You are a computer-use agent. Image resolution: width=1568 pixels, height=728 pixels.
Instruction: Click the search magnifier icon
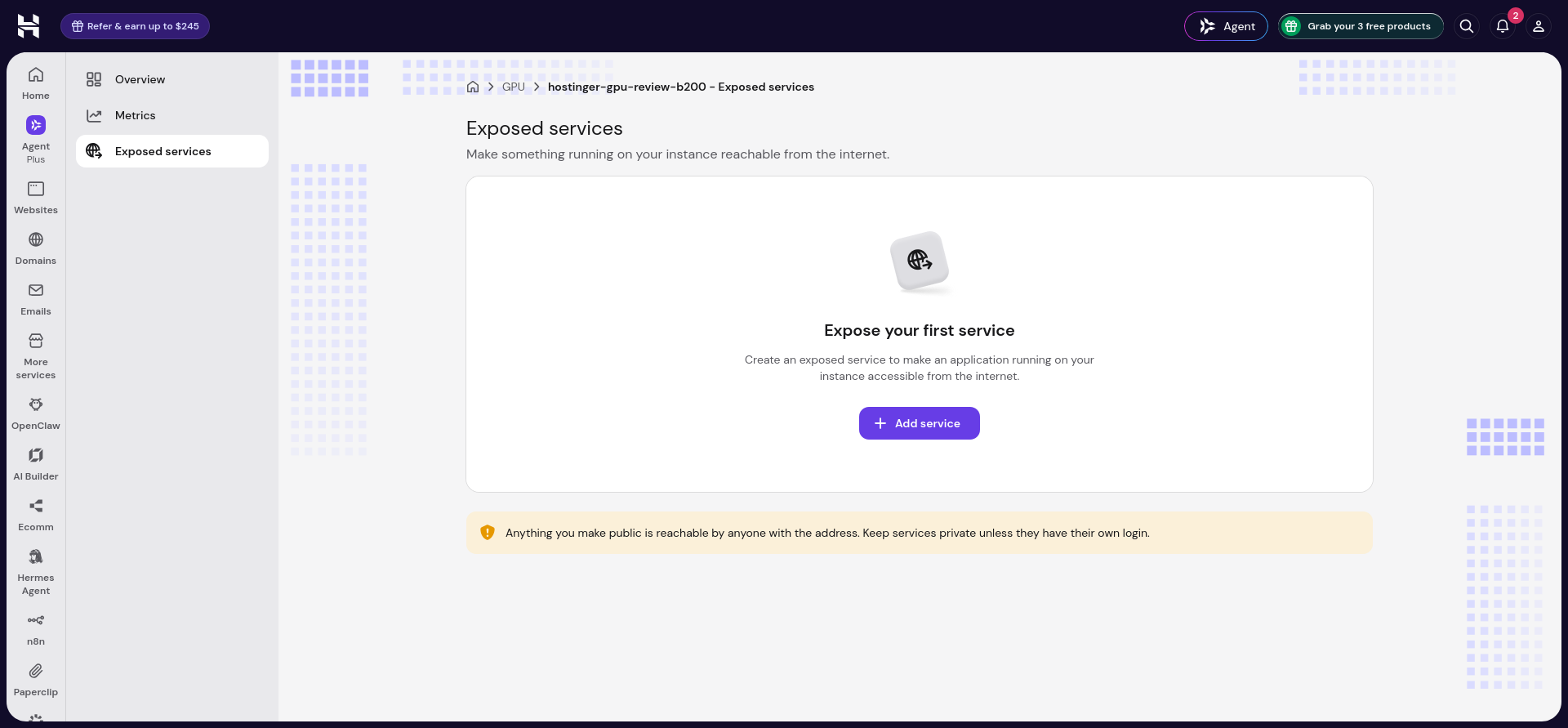[x=1467, y=26]
